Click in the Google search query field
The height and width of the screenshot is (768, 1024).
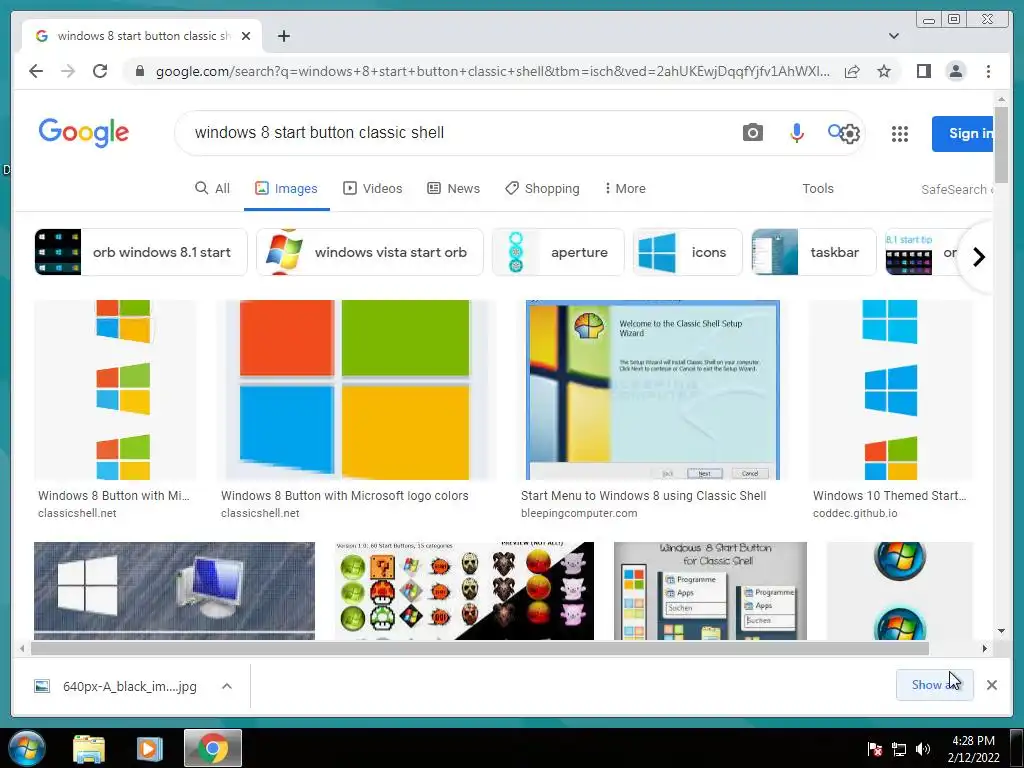pyautogui.click(x=457, y=133)
